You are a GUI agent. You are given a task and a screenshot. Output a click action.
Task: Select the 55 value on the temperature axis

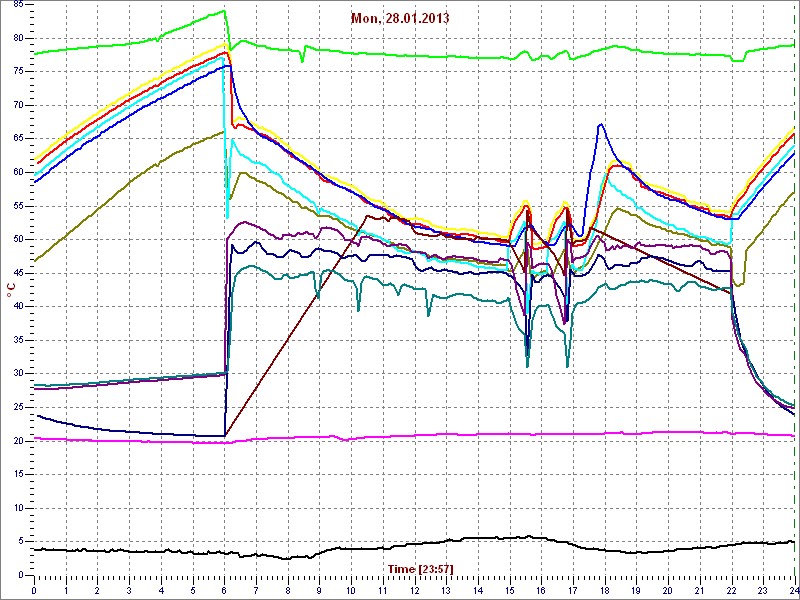coord(17,206)
